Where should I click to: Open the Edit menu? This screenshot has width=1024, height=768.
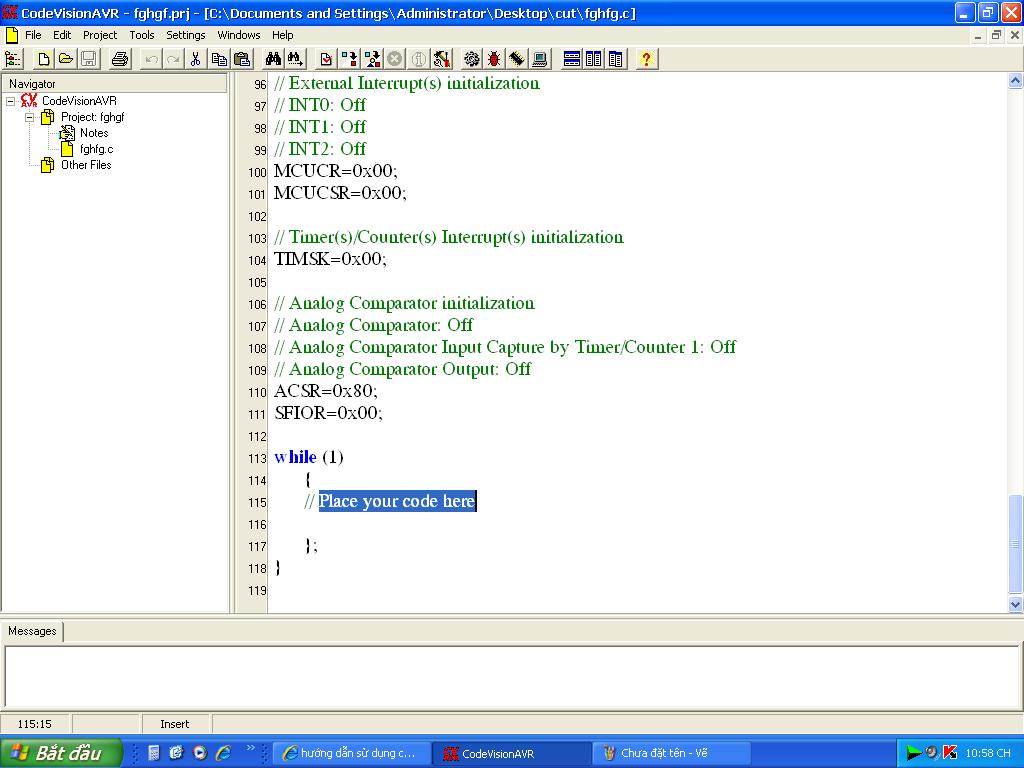pos(62,35)
